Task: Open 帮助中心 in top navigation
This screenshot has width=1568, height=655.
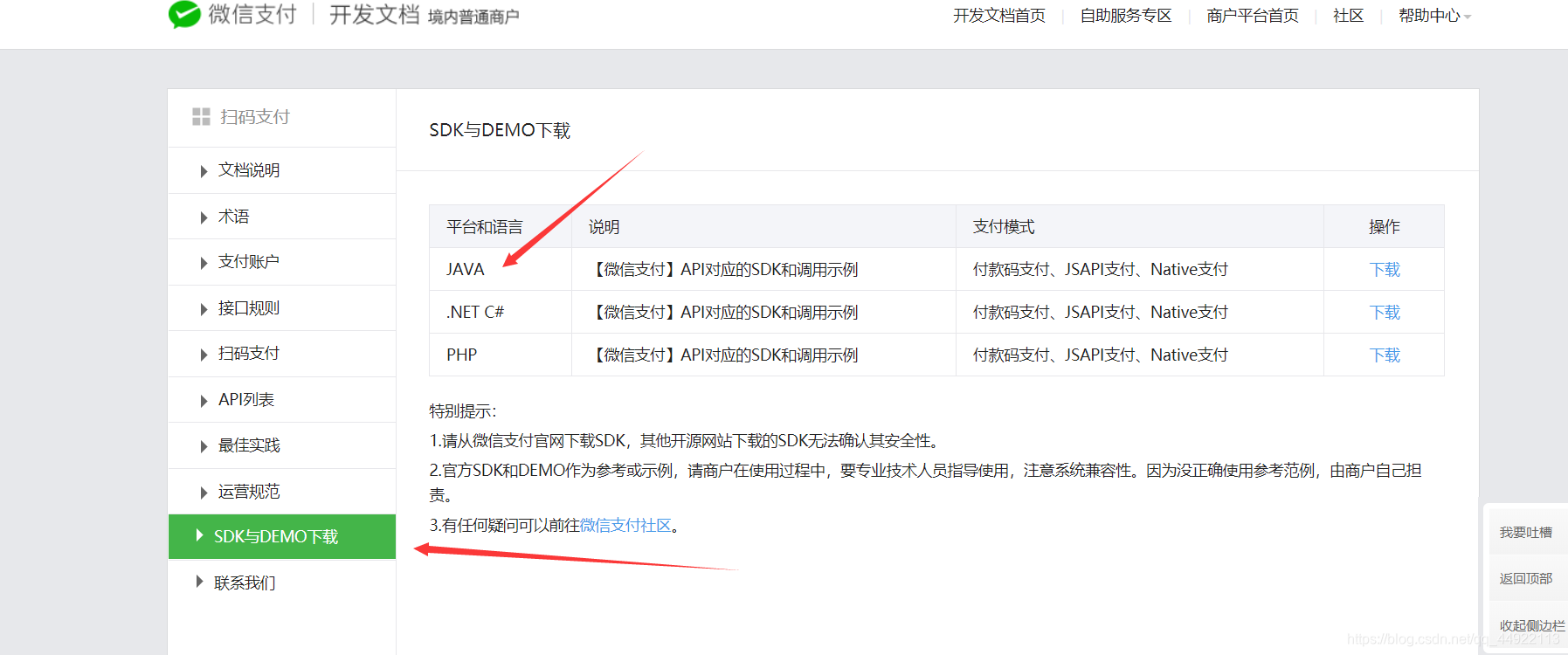Action: tap(1429, 16)
